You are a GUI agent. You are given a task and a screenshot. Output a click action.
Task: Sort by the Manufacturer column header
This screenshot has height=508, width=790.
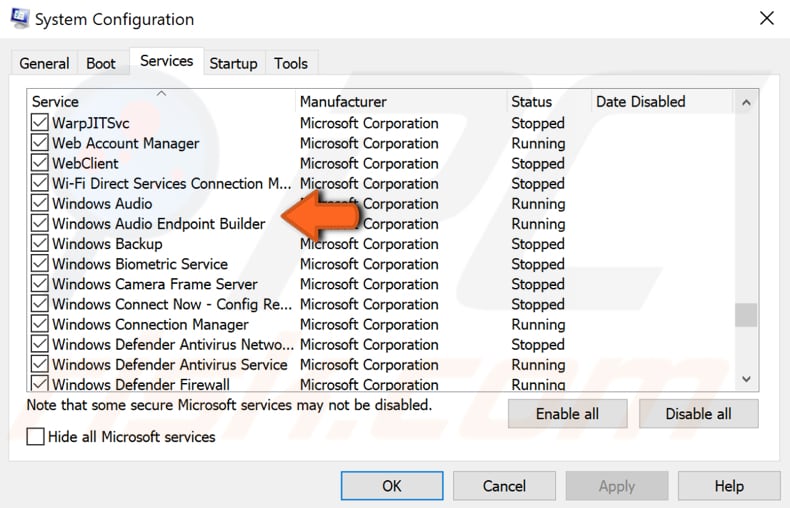coord(401,101)
